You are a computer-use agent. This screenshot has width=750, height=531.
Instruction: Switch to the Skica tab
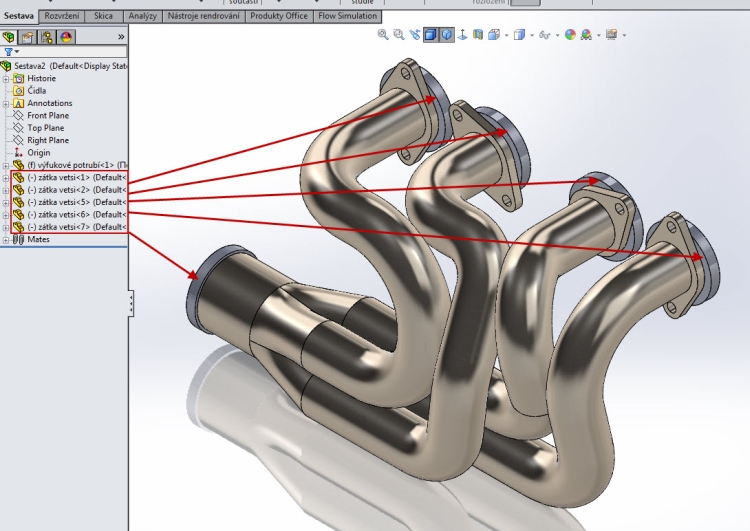103,16
